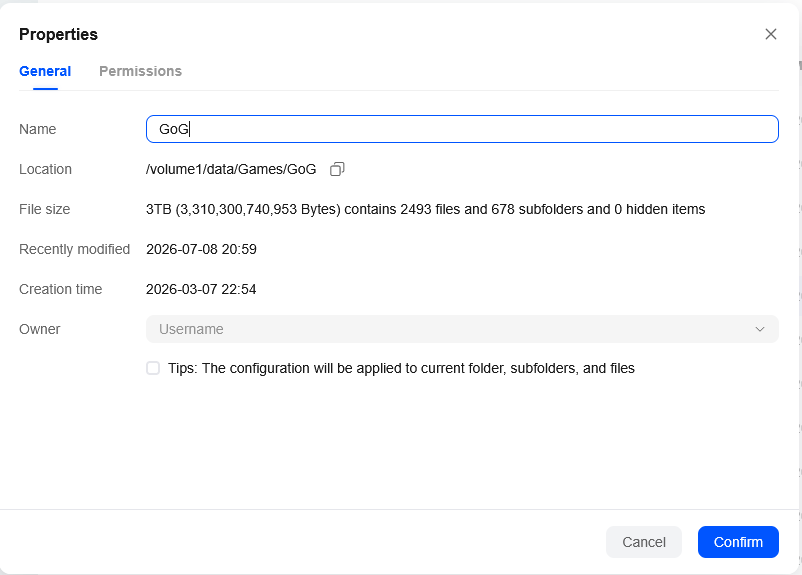Click the Properties dialog title
Viewport: 802px width, 575px height.
58,34
